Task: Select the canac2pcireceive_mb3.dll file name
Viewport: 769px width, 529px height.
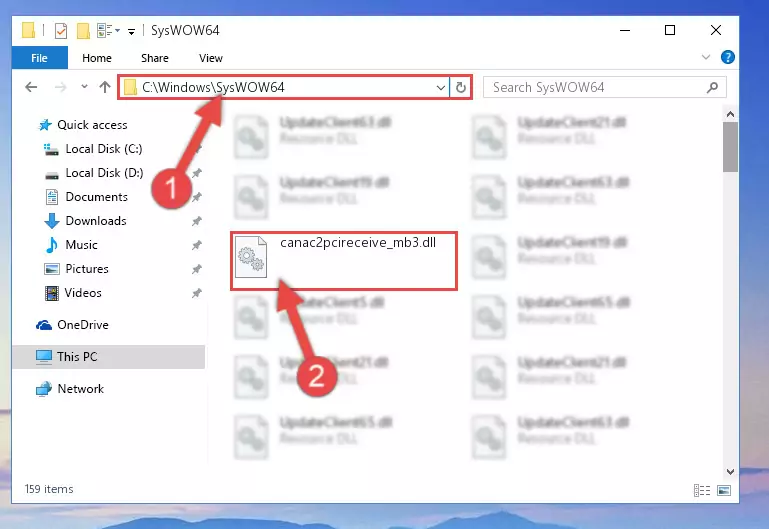Action: click(x=358, y=242)
